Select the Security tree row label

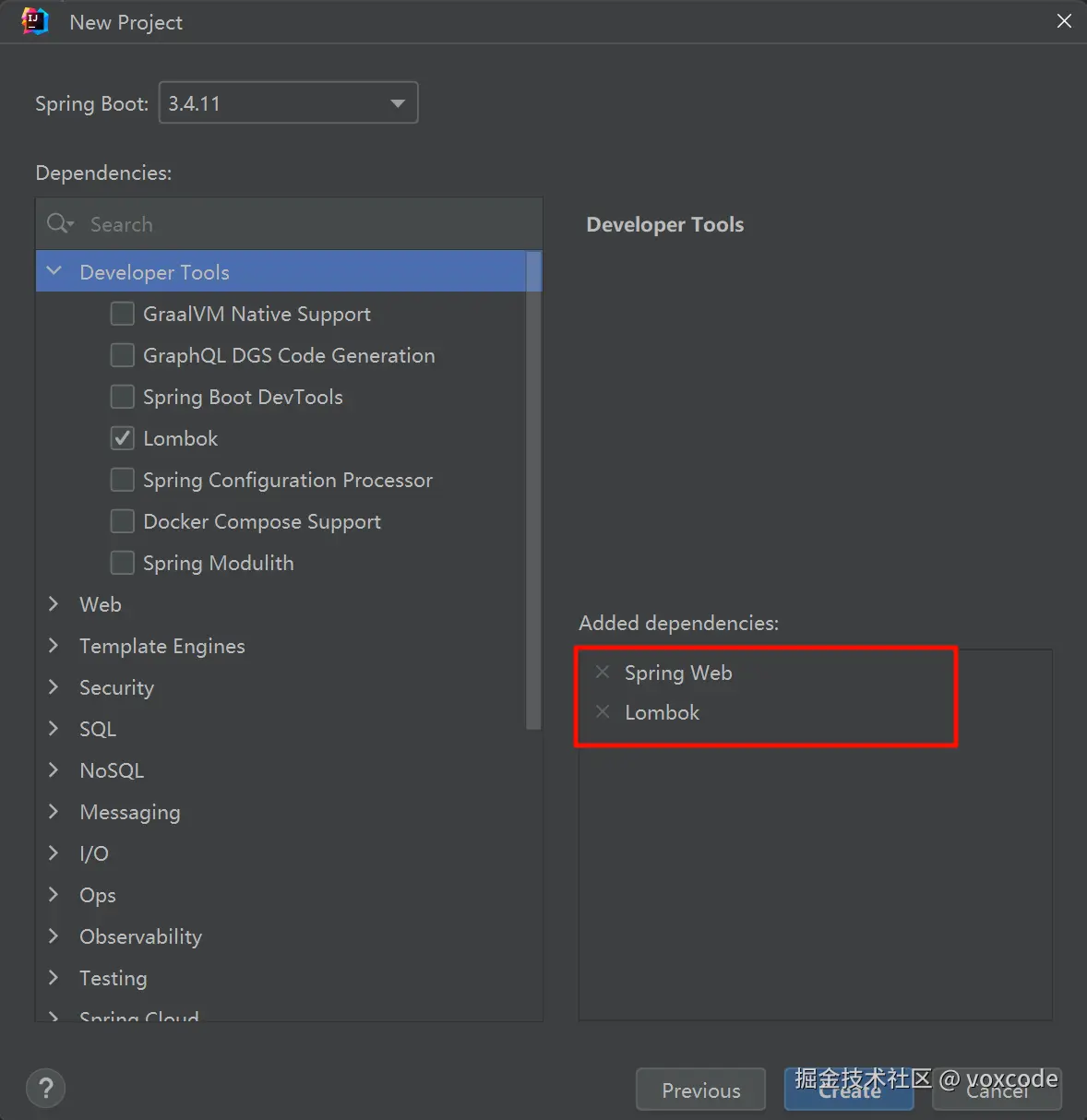(x=116, y=687)
